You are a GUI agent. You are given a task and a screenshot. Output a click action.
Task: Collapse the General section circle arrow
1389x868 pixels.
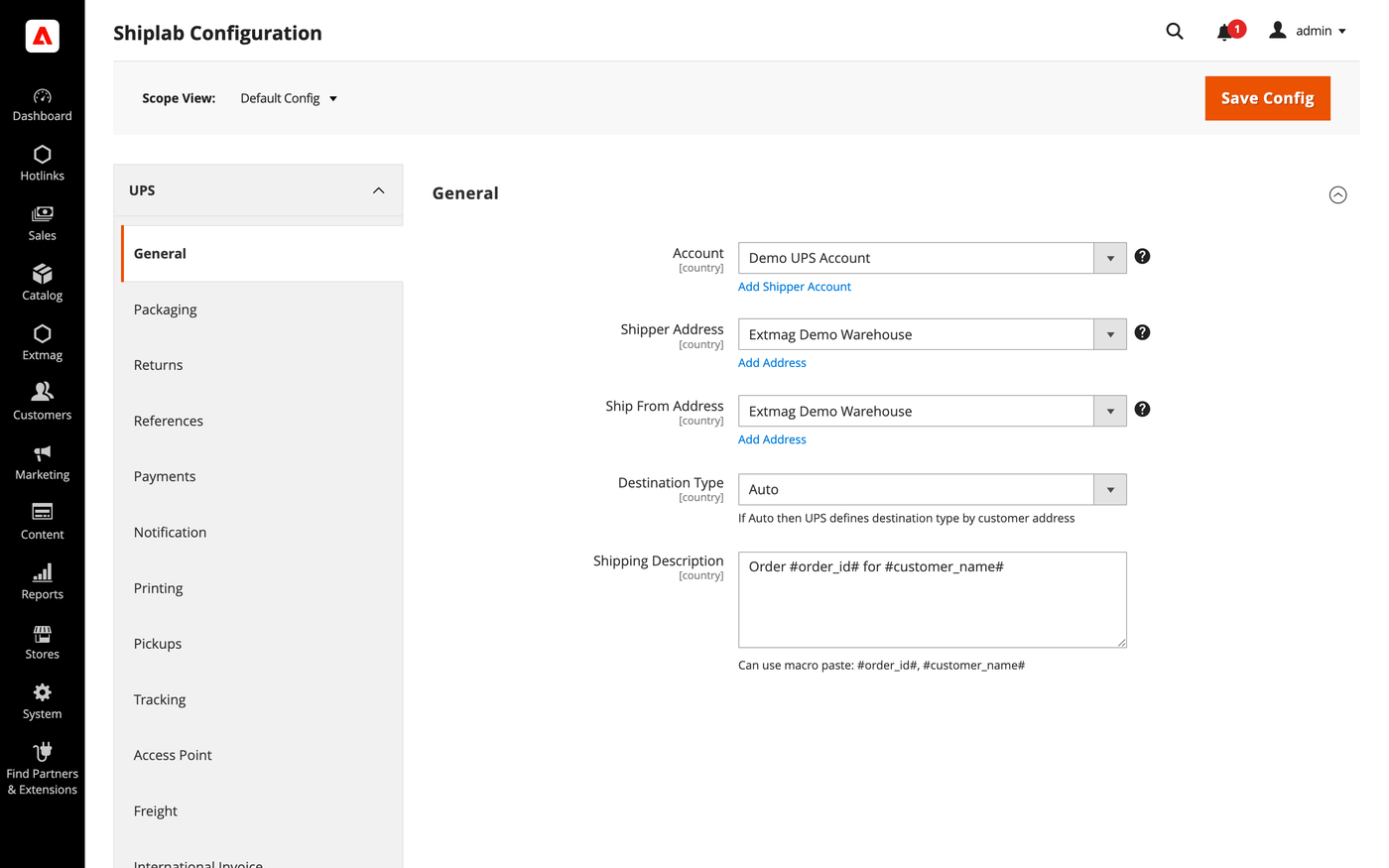(1337, 194)
